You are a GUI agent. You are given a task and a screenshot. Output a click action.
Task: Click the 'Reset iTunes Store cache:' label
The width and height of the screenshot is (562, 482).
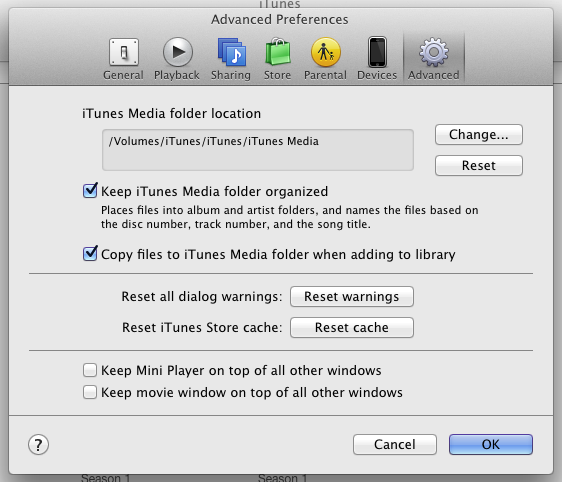pyautogui.click(x=202, y=328)
